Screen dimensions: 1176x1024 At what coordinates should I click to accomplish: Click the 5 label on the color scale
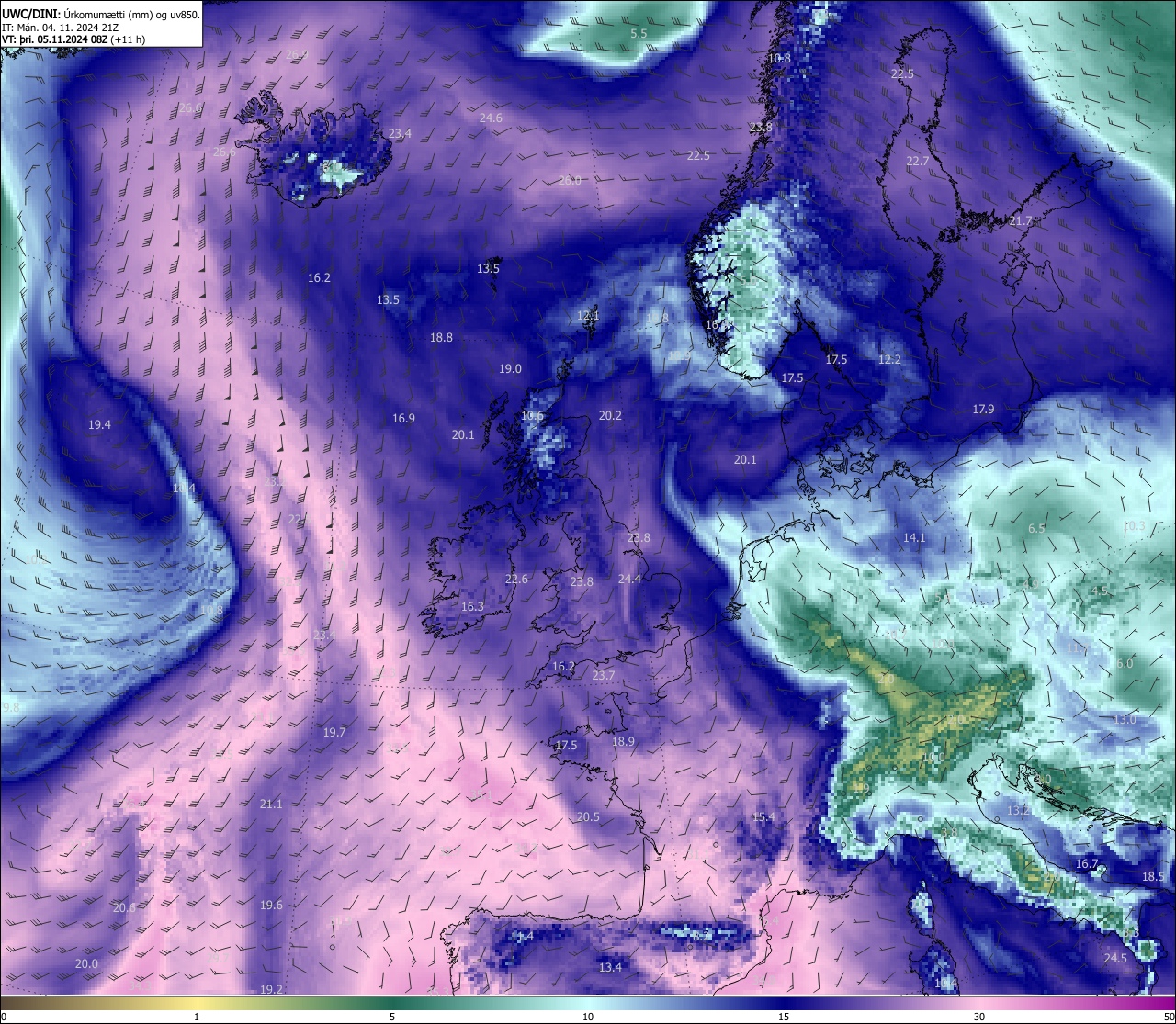(392, 1017)
